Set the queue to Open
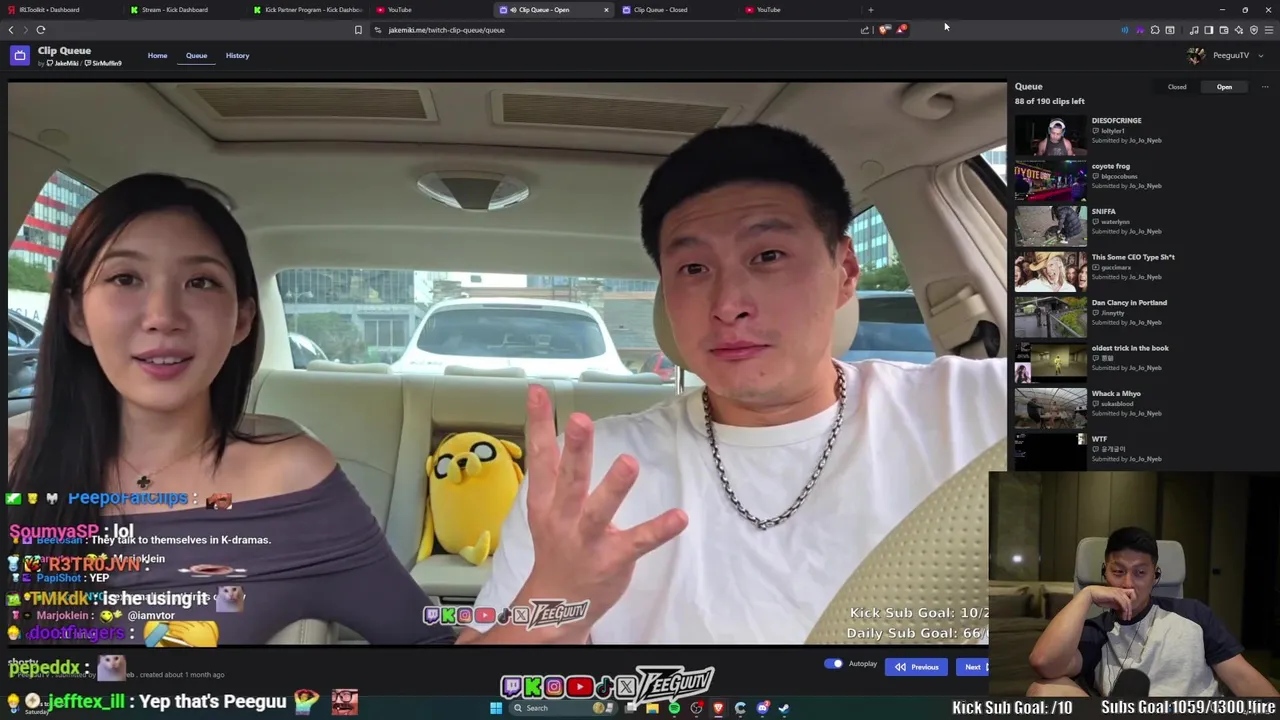 [x=1224, y=87]
